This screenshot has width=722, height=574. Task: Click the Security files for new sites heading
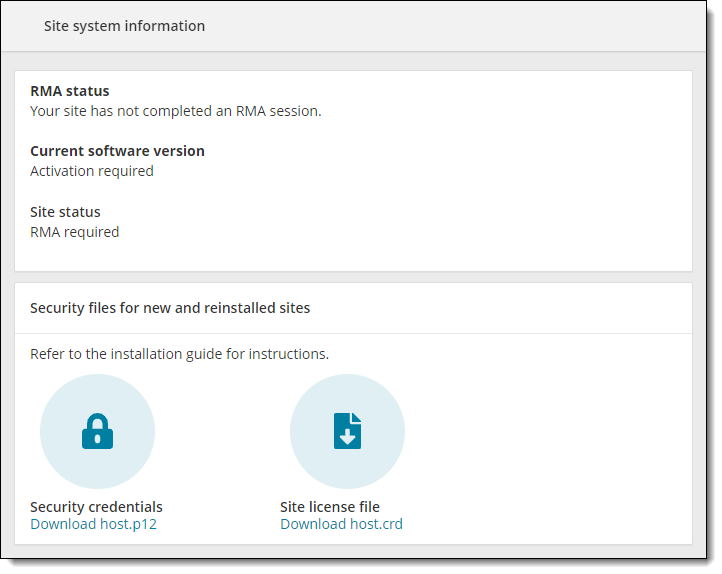point(170,308)
